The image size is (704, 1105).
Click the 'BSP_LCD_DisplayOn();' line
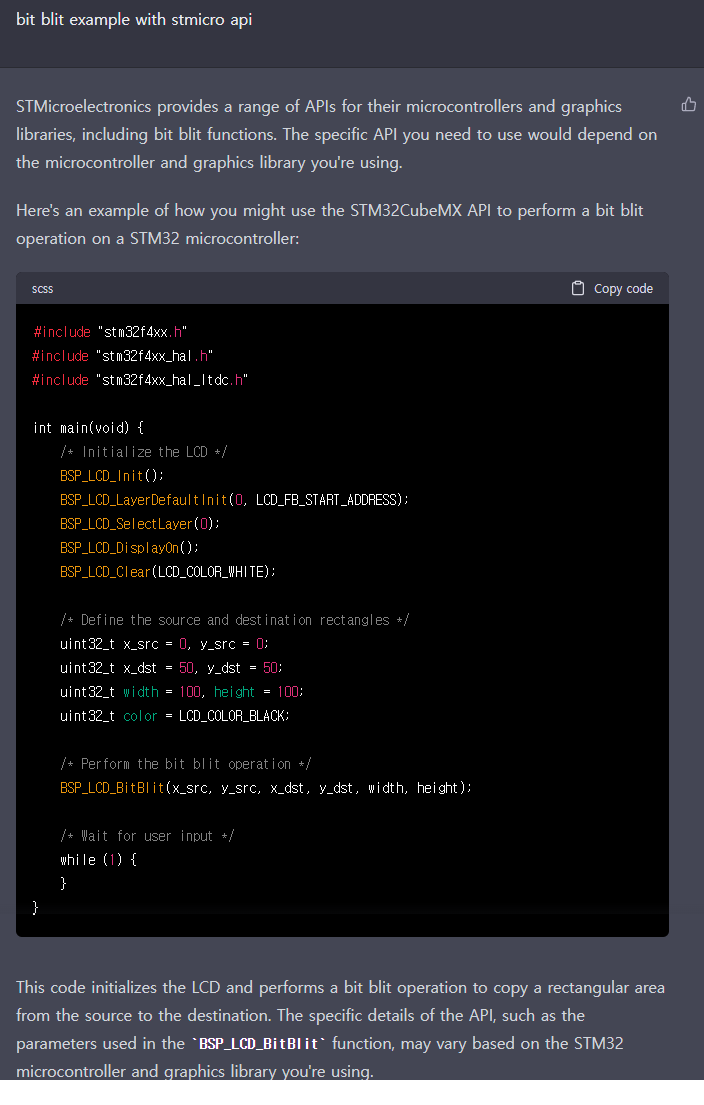point(130,548)
